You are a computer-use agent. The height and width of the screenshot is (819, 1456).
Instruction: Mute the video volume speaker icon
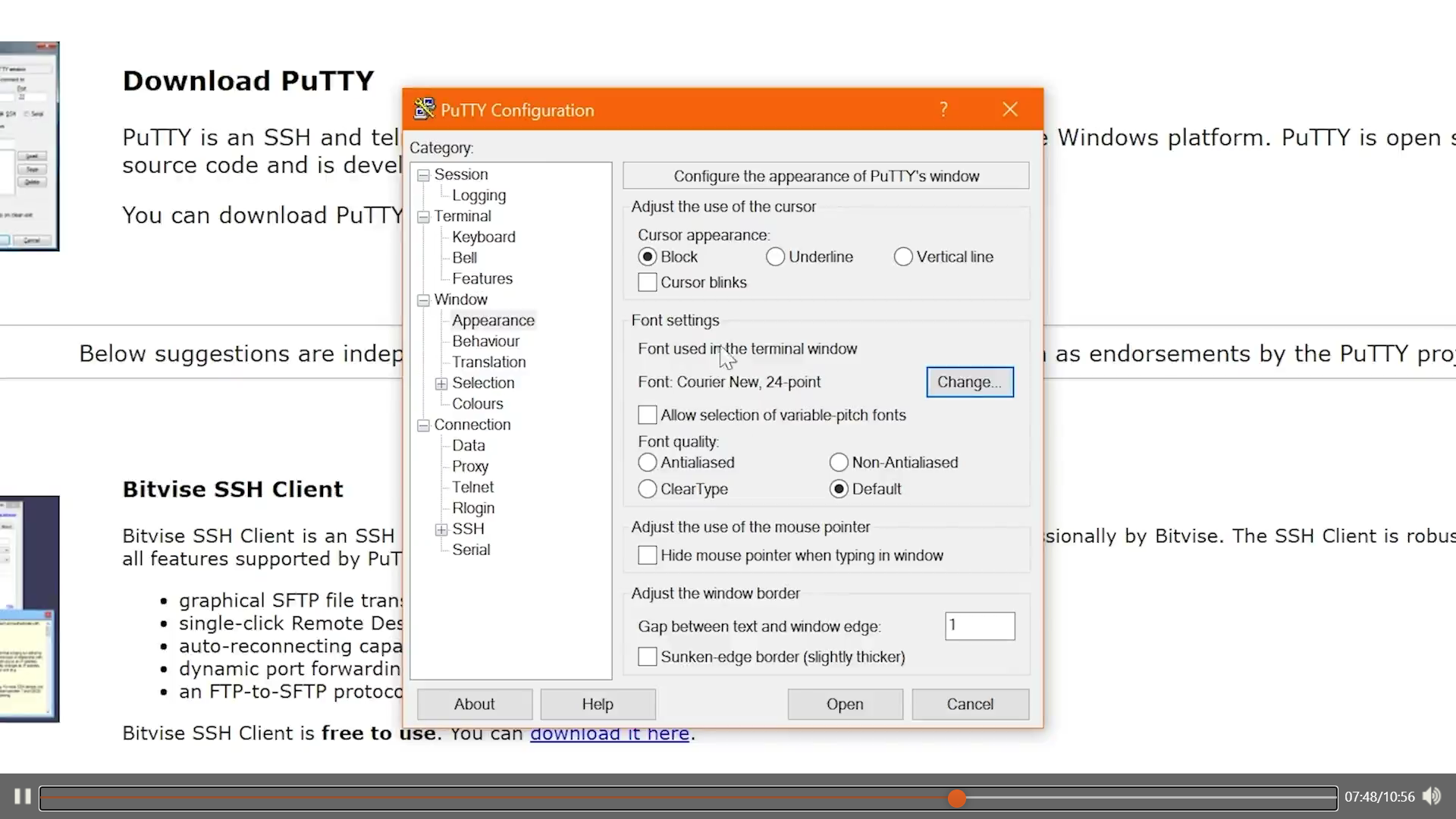pyautogui.click(x=1431, y=796)
